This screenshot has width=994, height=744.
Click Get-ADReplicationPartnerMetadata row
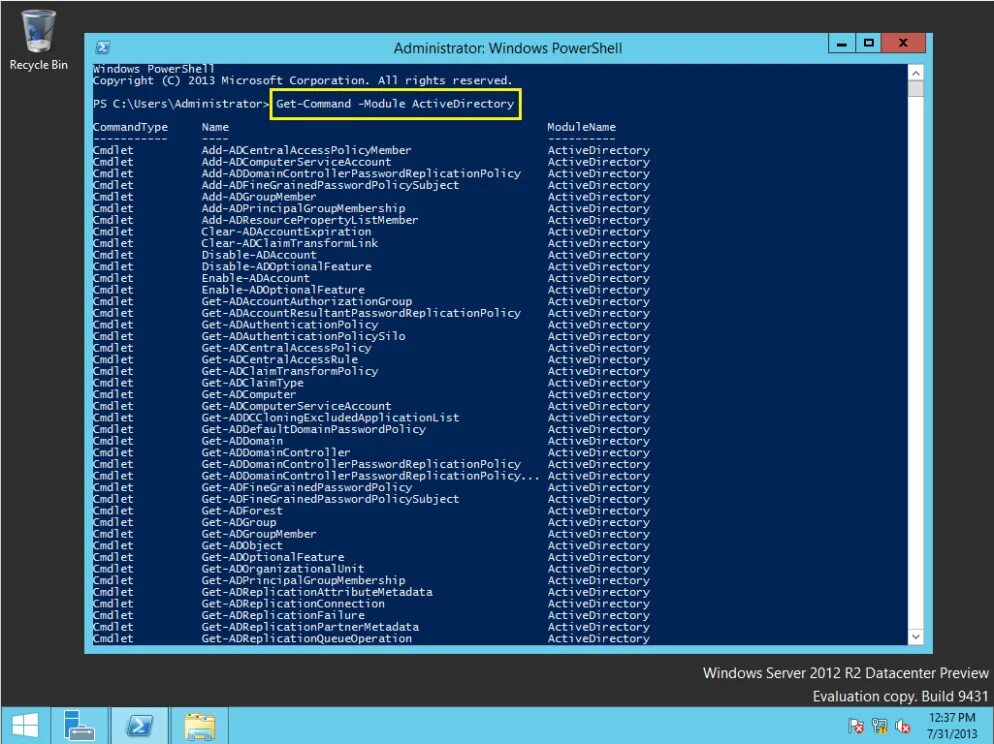tap(371, 626)
